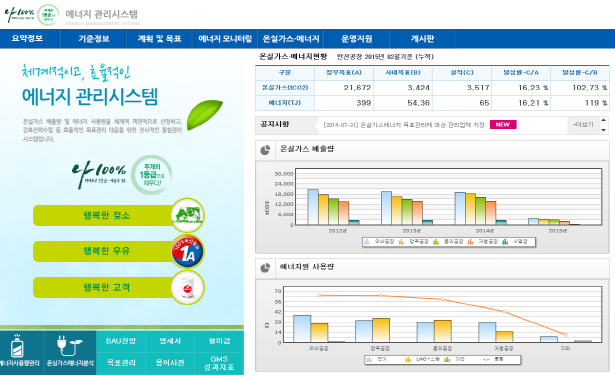Click the milk cup icon on 행복한 고객
Image resolution: width=615 pixels, height=376 pixels.
tap(188, 287)
